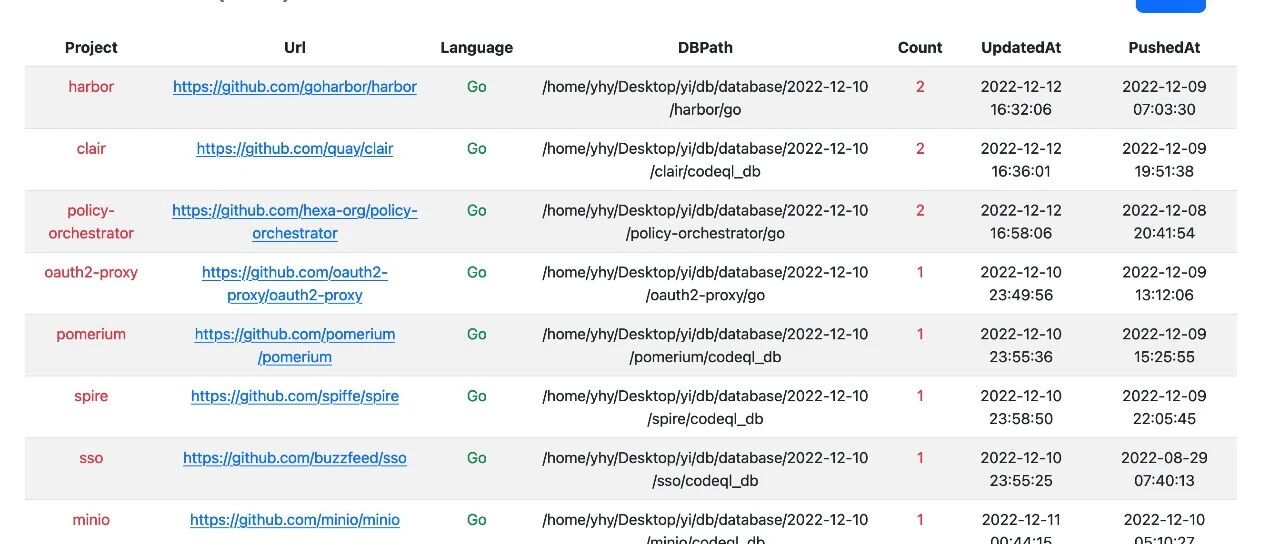Click PushedAt 2022-12-08 20:41:54 cell
Image resolution: width=1280 pixels, height=544 pixels.
coord(1164,222)
